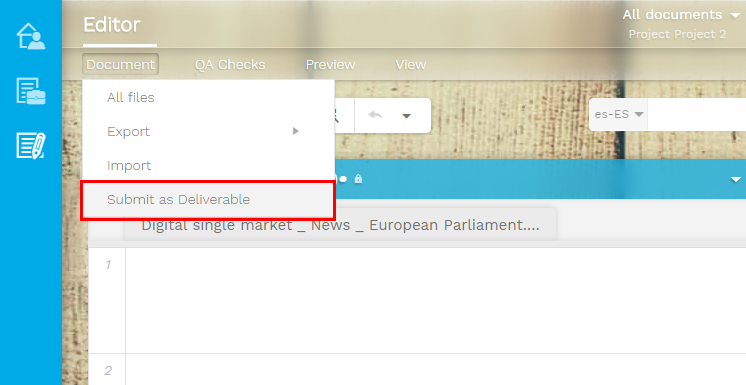Click the lock icon in blue bar
Screen dimensions: 746x385
click(358, 179)
